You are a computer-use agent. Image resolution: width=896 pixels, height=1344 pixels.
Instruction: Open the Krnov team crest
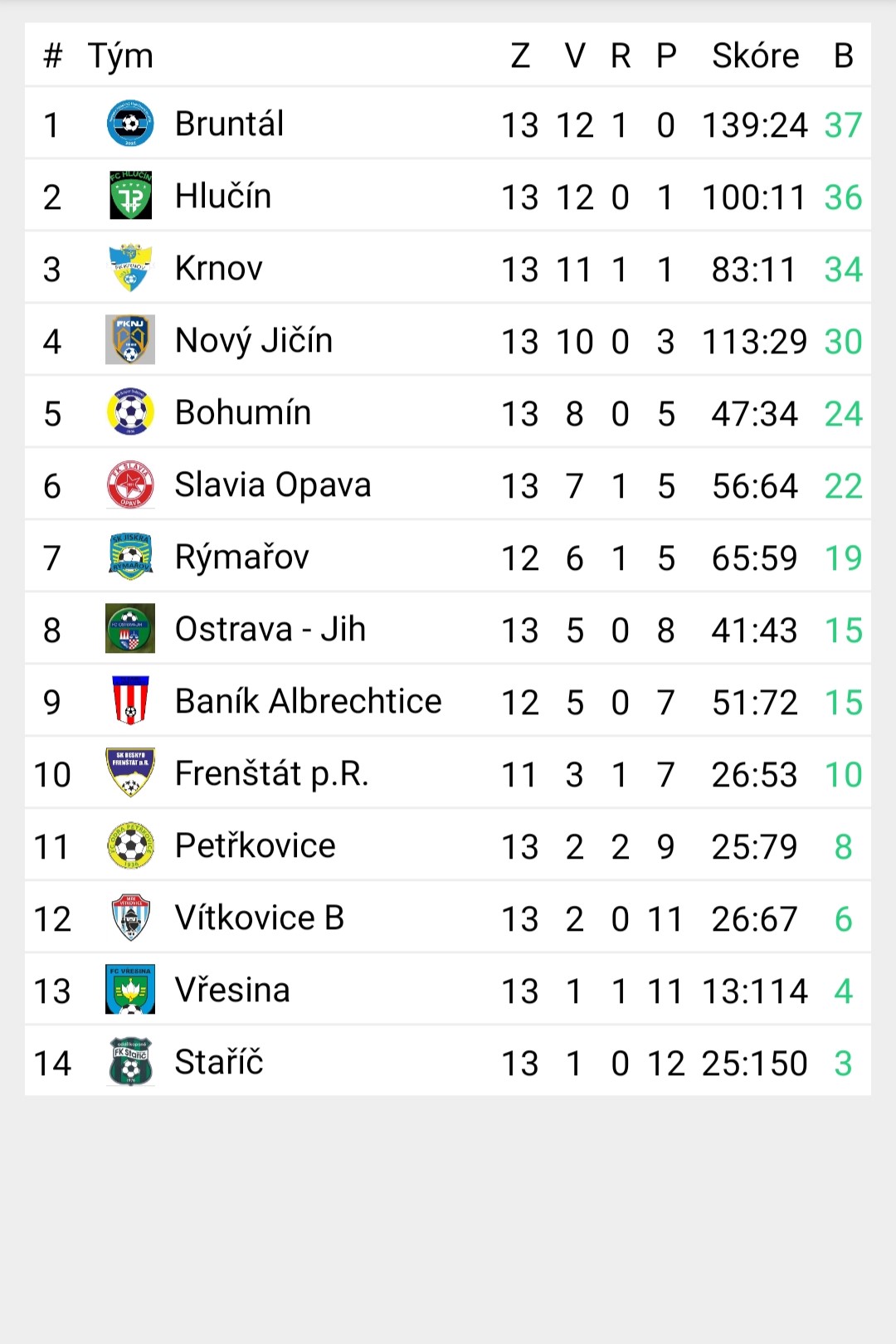point(130,268)
